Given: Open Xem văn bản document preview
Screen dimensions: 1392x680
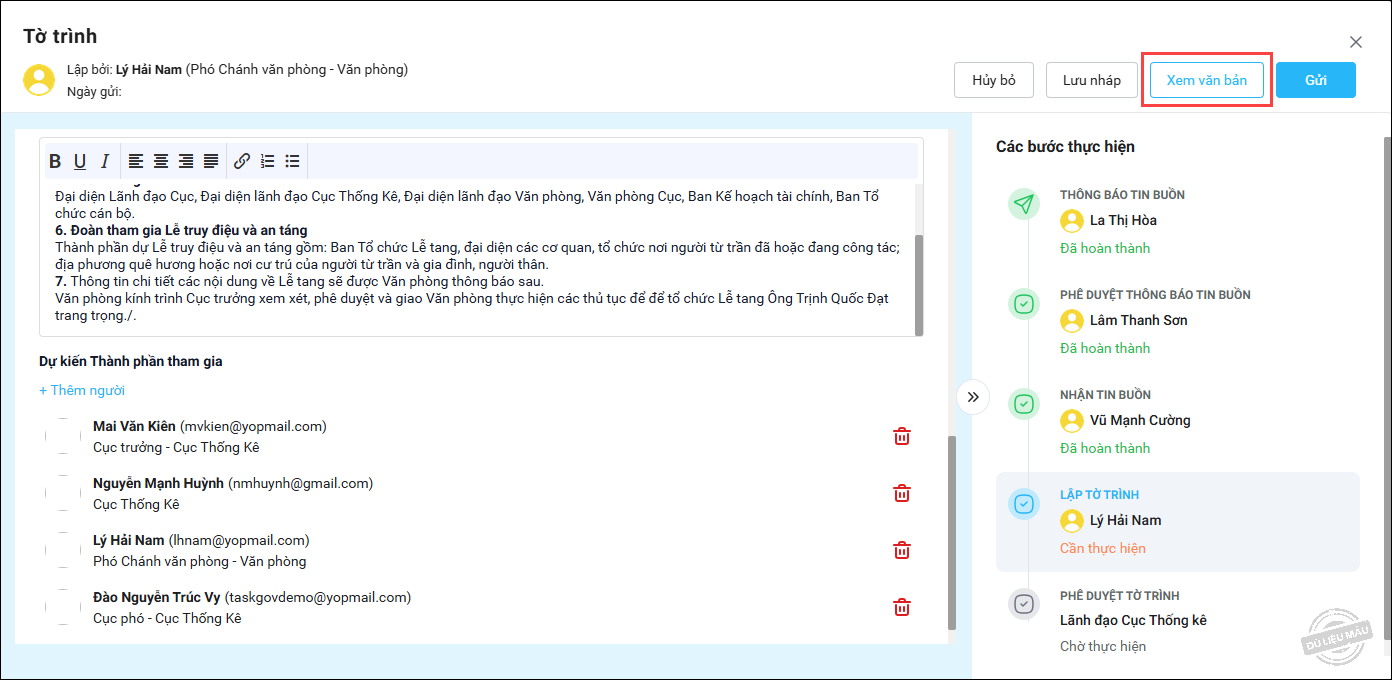Looking at the screenshot, I should tap(1206, 80).
